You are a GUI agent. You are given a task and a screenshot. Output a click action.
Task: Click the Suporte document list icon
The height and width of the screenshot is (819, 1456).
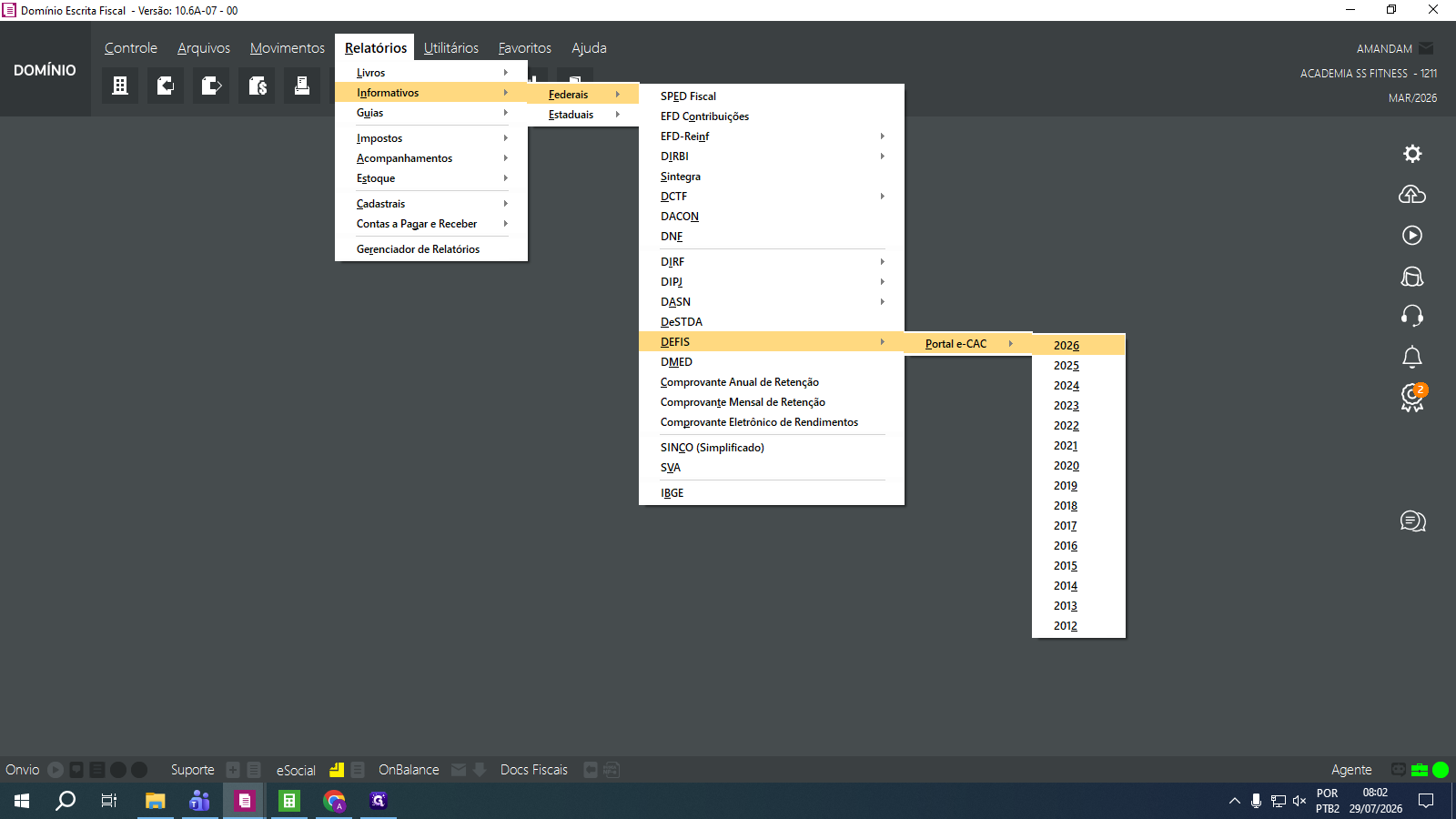[x=254, y=770]
